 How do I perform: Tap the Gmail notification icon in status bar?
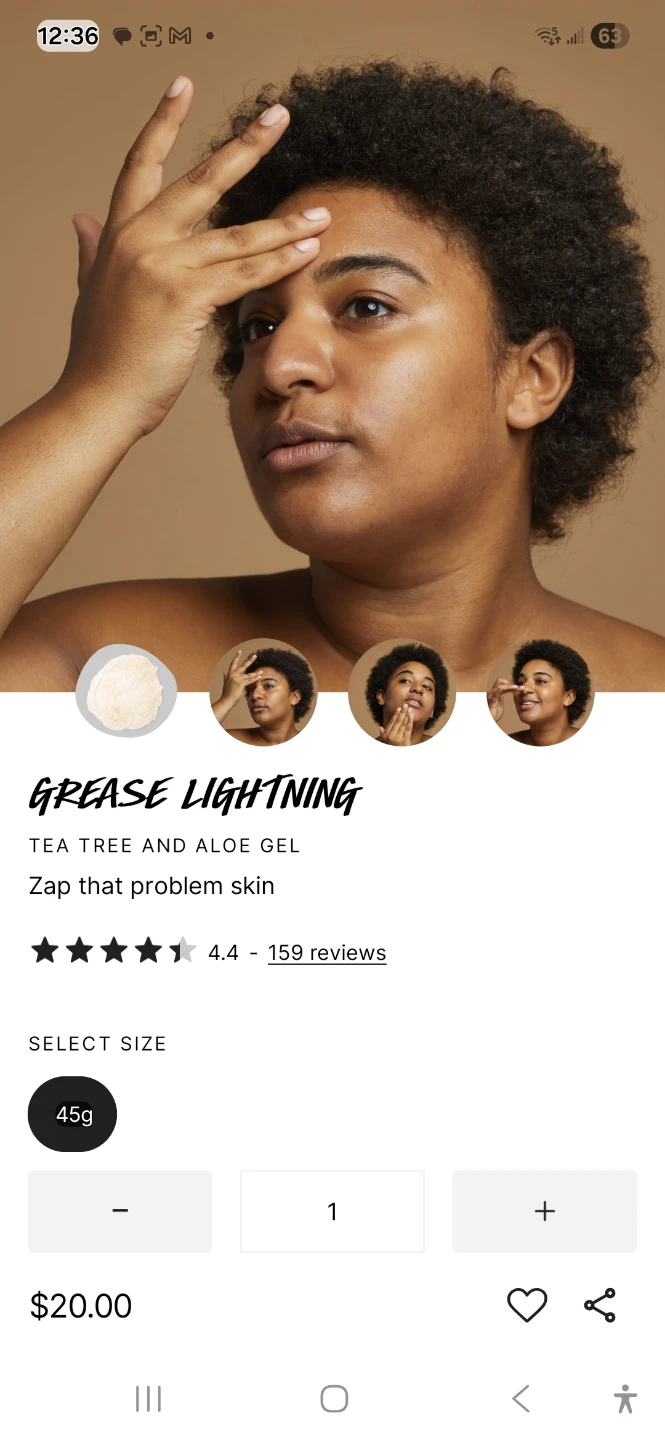180,36
